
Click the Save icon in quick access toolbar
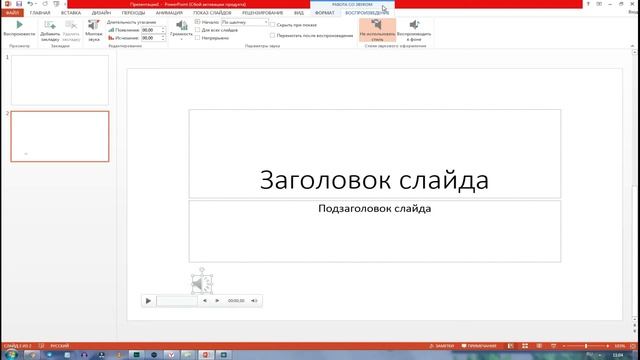coord(19,4)
